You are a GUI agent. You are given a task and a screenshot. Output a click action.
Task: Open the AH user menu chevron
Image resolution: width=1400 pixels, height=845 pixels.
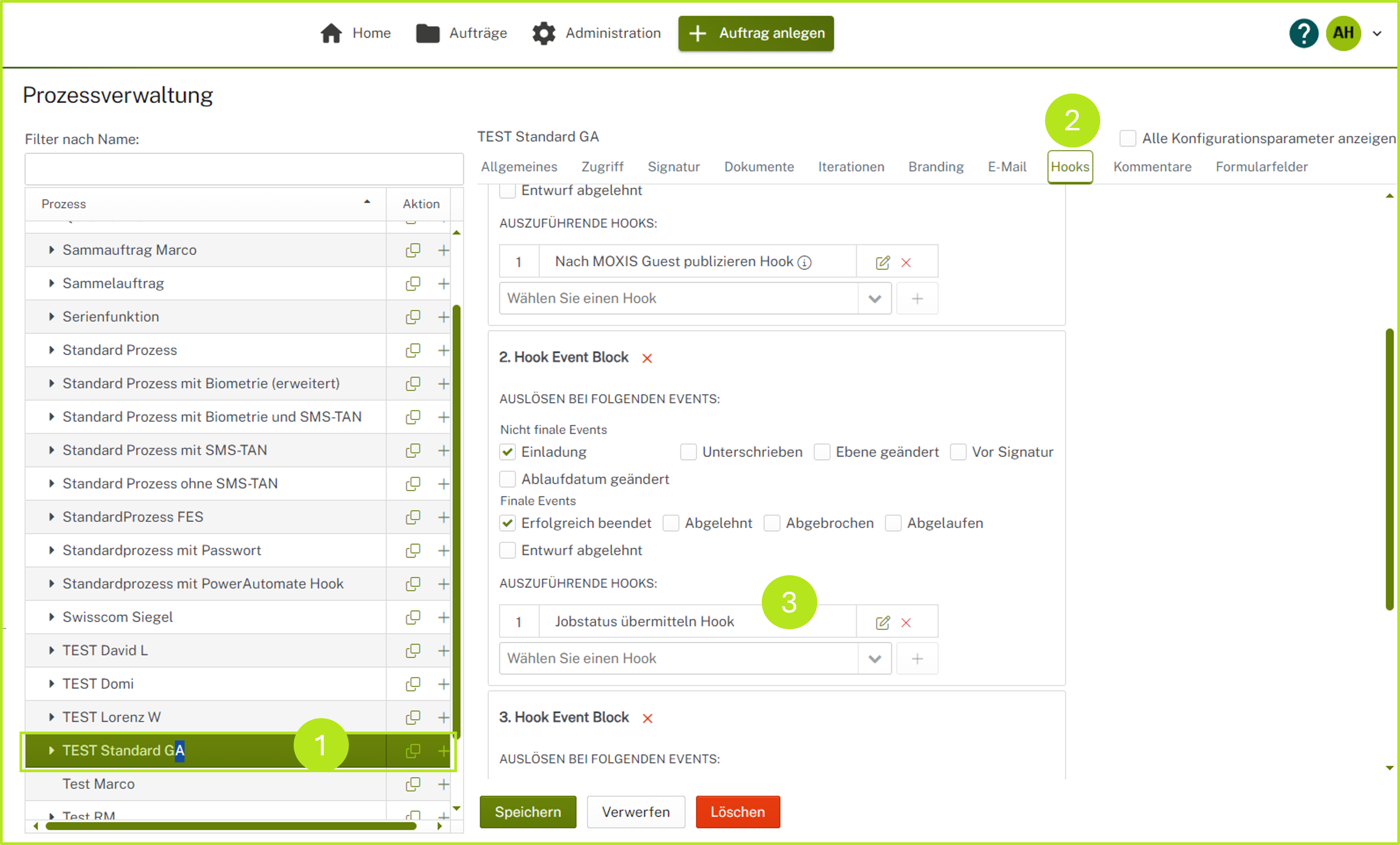[1377, 33]
